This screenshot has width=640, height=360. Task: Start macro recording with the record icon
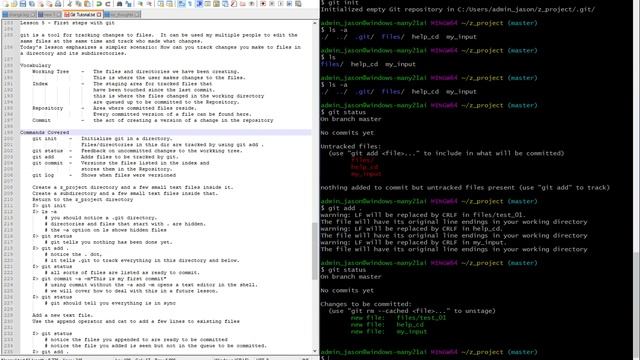click(263, 4)
